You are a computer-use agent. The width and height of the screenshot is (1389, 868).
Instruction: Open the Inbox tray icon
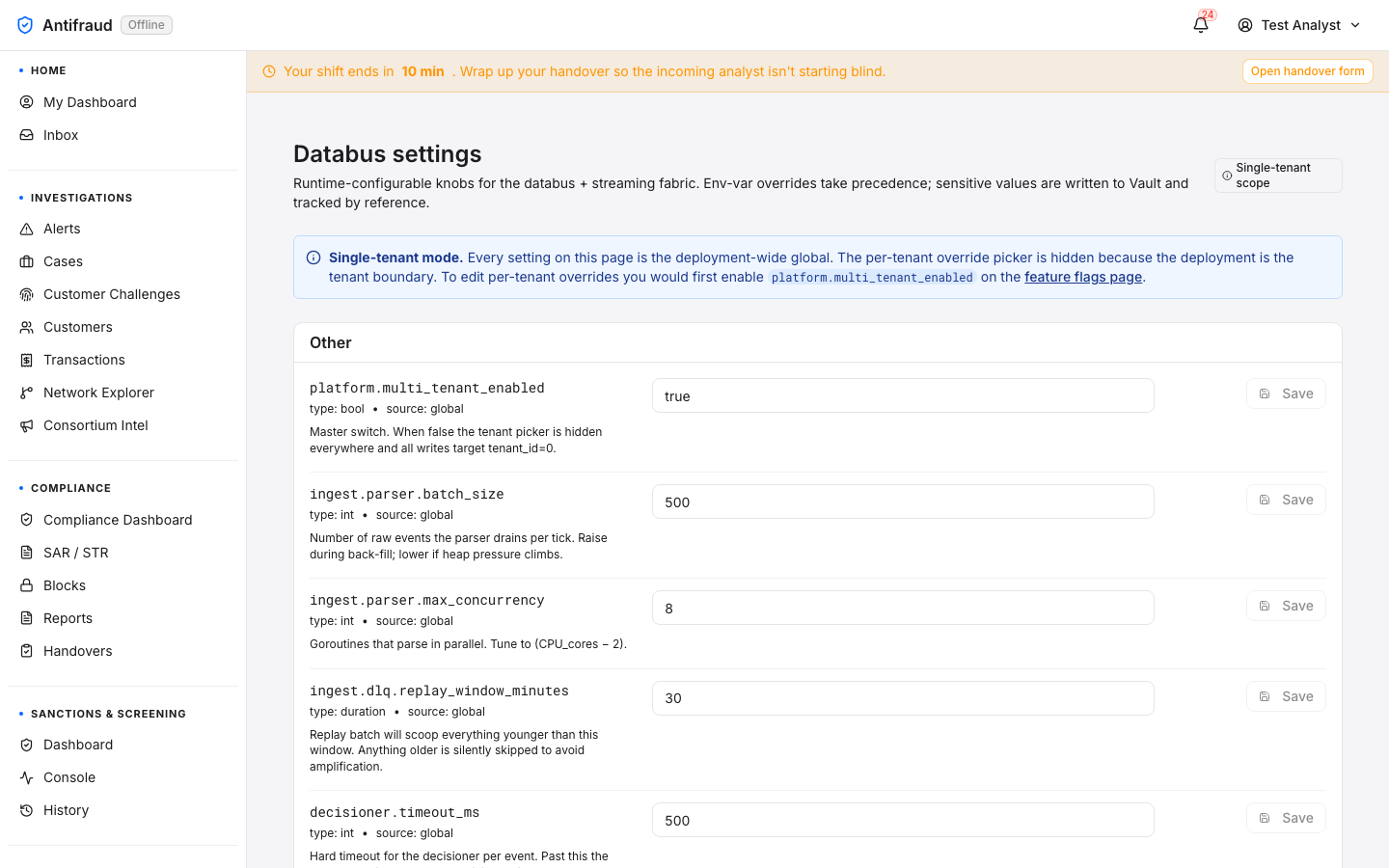(27, 135)
